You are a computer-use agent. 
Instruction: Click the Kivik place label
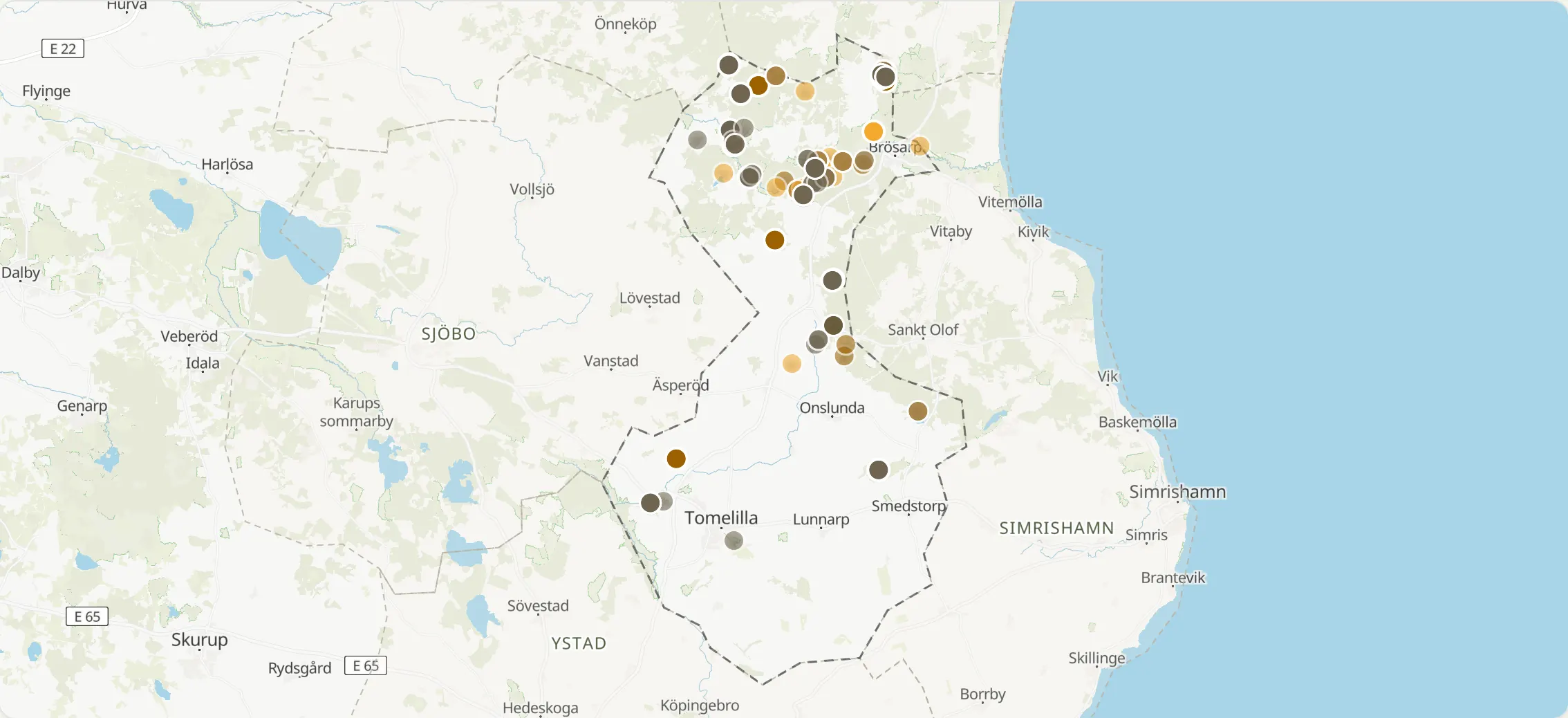coord(1033,232)
